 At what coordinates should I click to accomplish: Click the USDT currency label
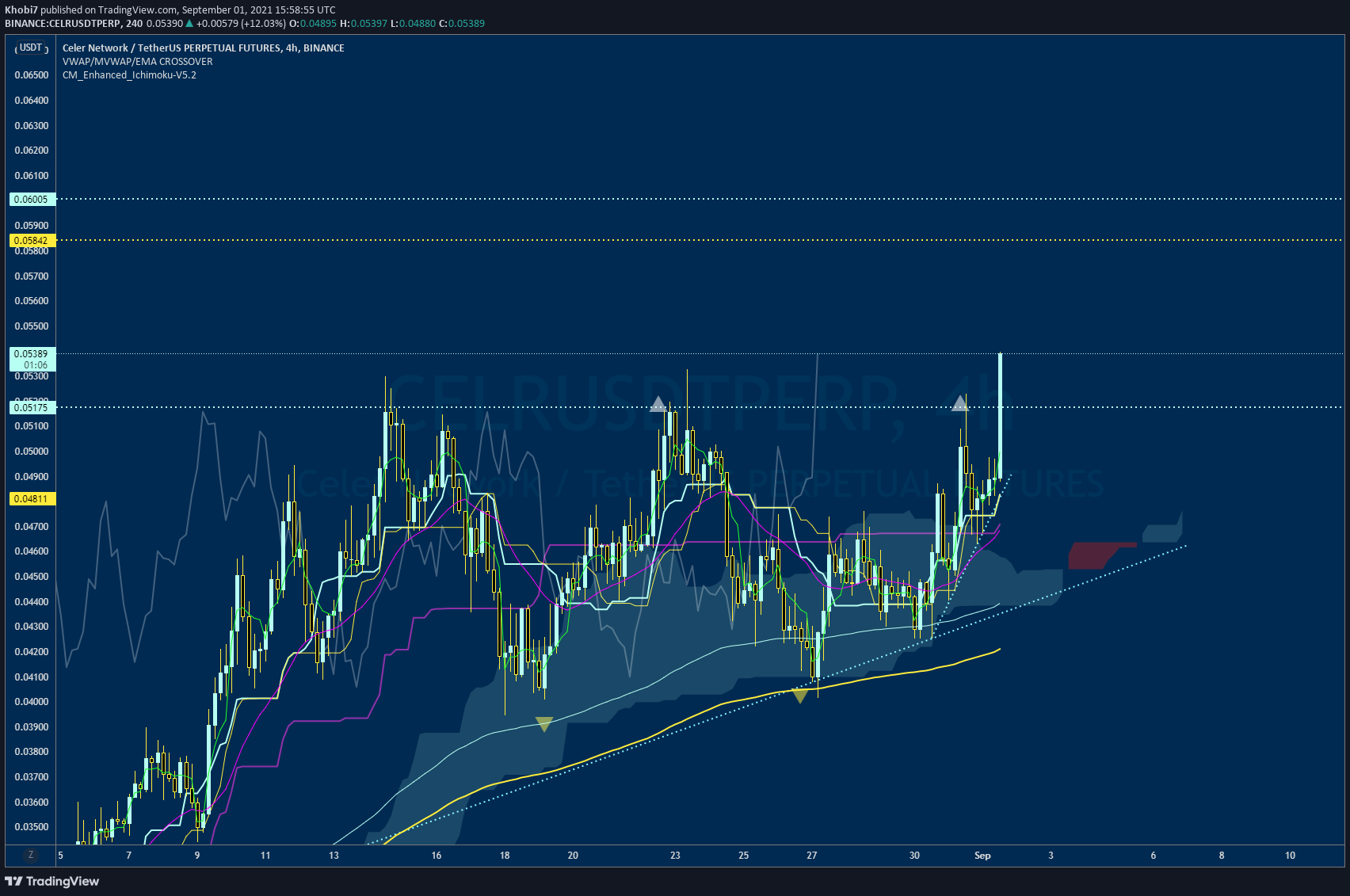31,48
